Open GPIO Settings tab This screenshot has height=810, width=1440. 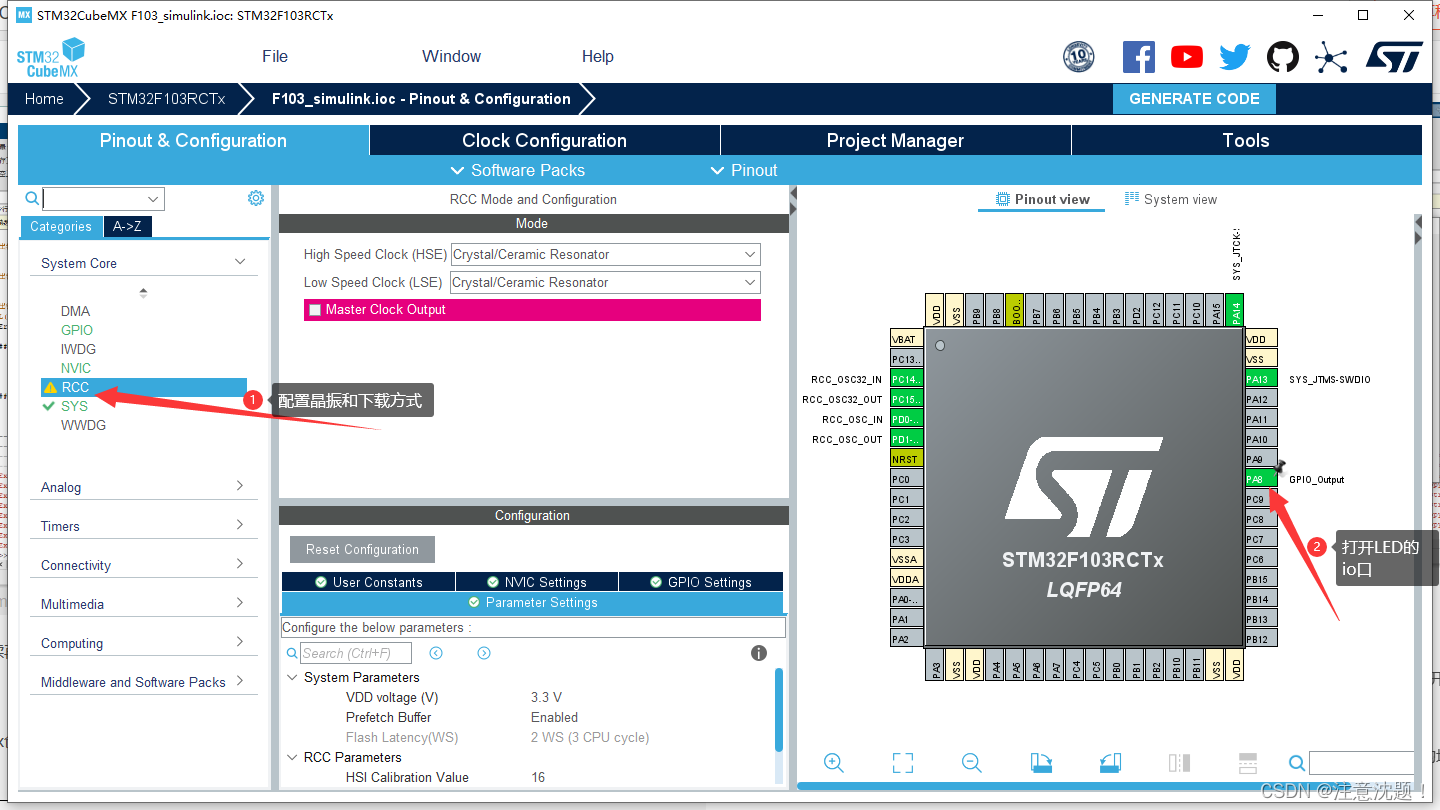[x=701, y=582]
